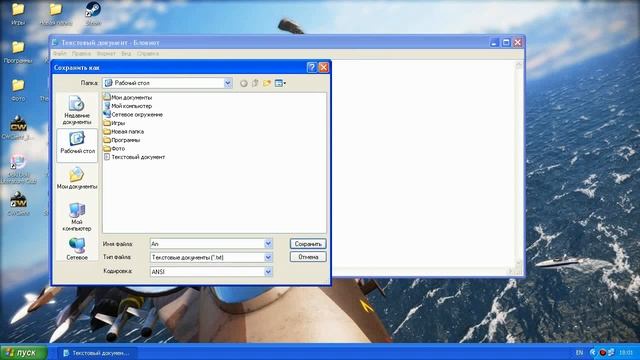Screen dimensions: 640x360
Task: Go up one folder level
Action: click(255, 83)
